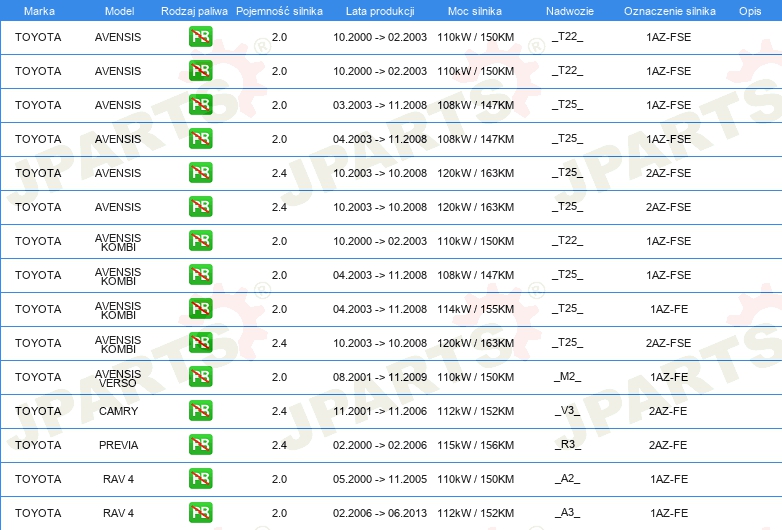Click the fuel icon in the RAV 4 _A3_ row
This screenshot has width=782, height=530.
click(200, 513)
